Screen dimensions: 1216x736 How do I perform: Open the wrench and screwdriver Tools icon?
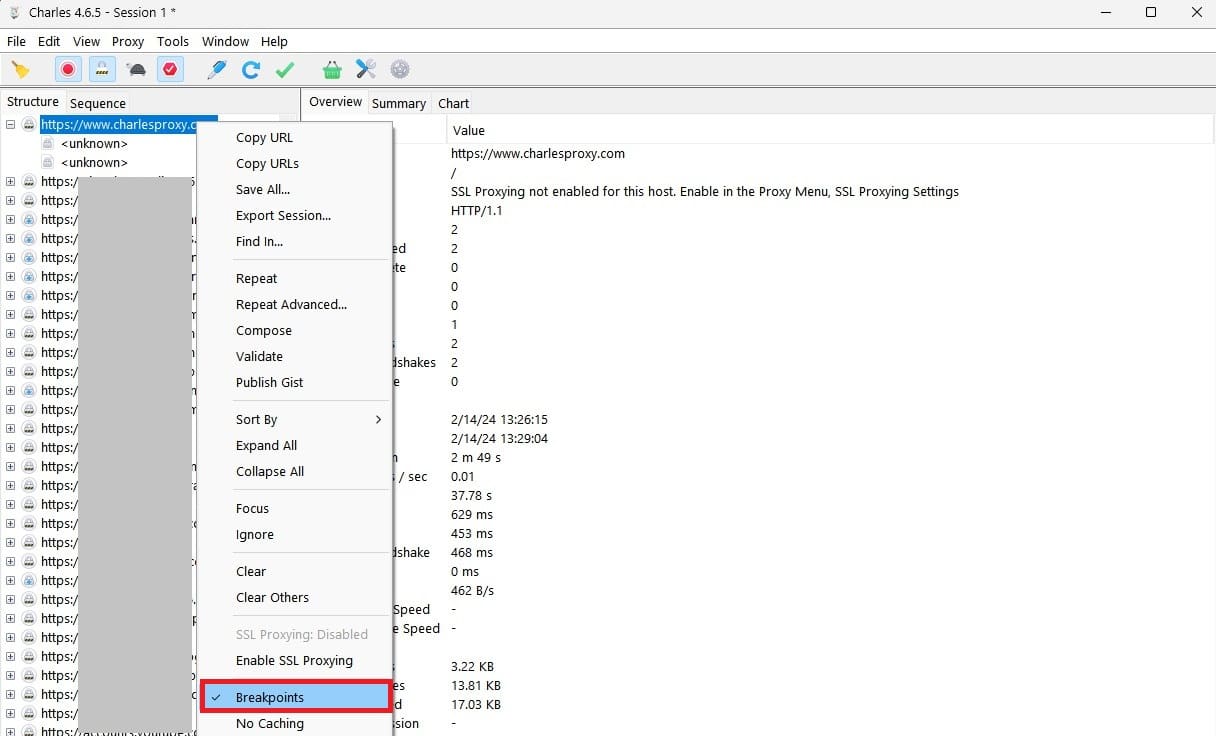click(x=366, y=69)
